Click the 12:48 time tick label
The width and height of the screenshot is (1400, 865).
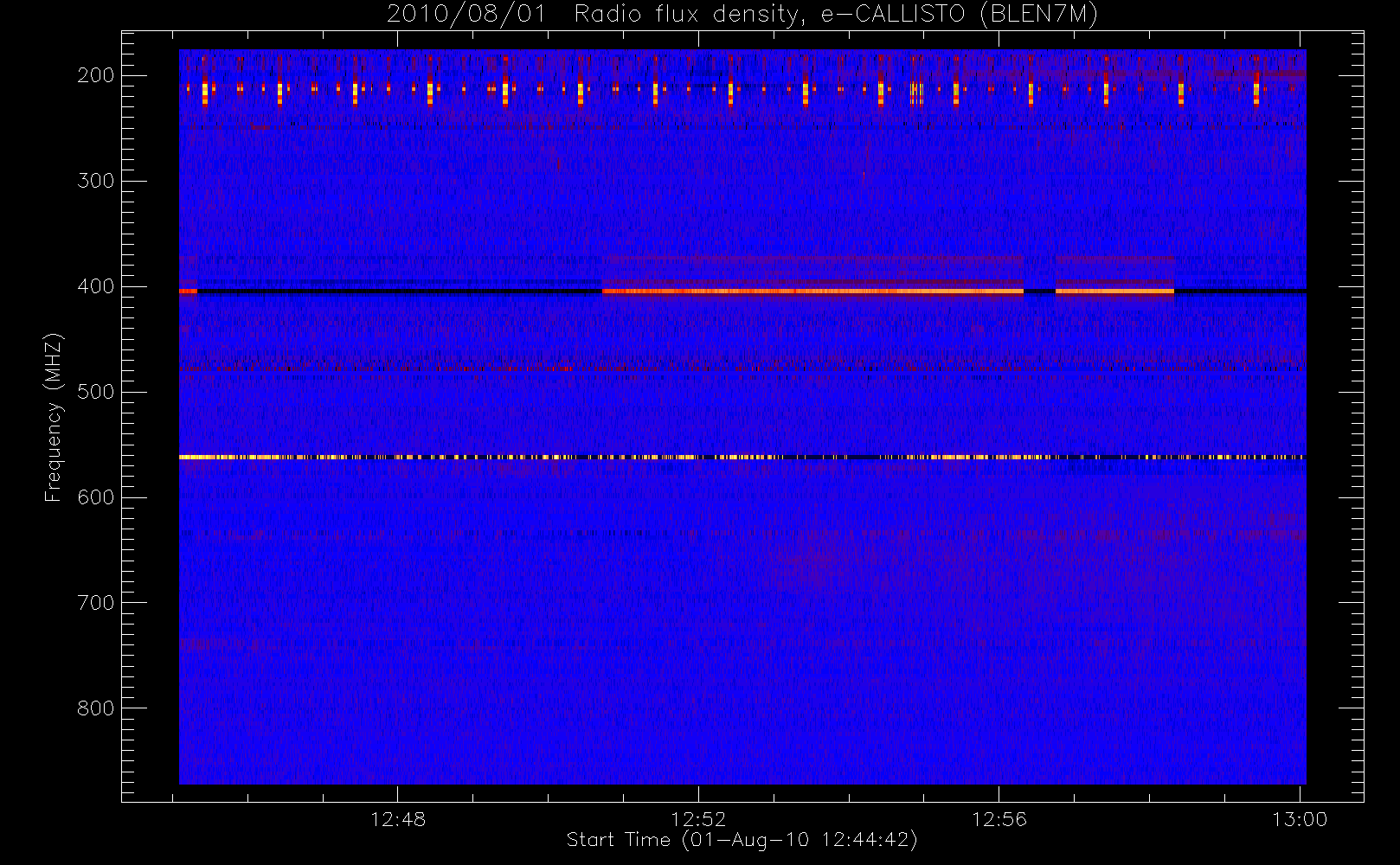coord(398,819)
